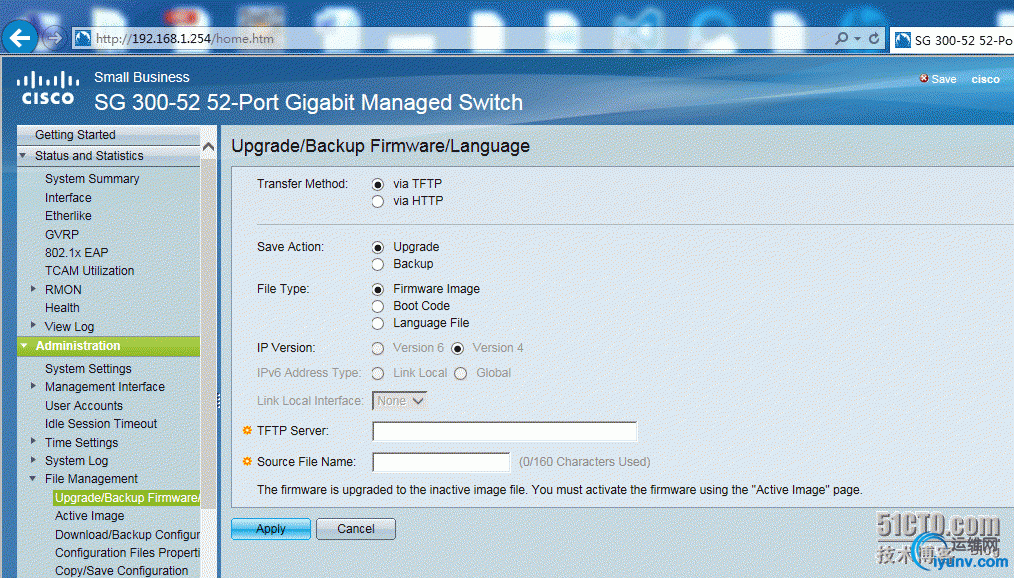Click the search magnifier in address bar

pyautogui.click(x=841, y=39)
